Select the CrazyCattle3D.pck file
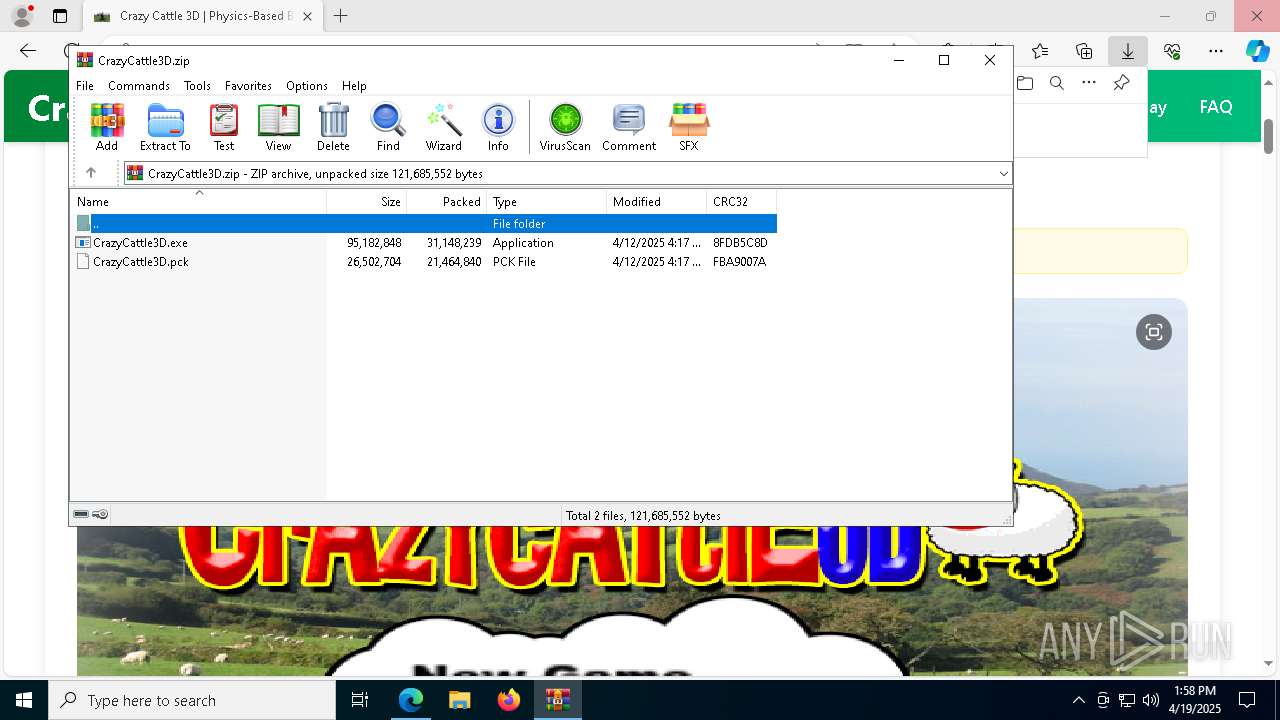The height and width of the screenshot is (720, 1280). click(x=140, y=262)
